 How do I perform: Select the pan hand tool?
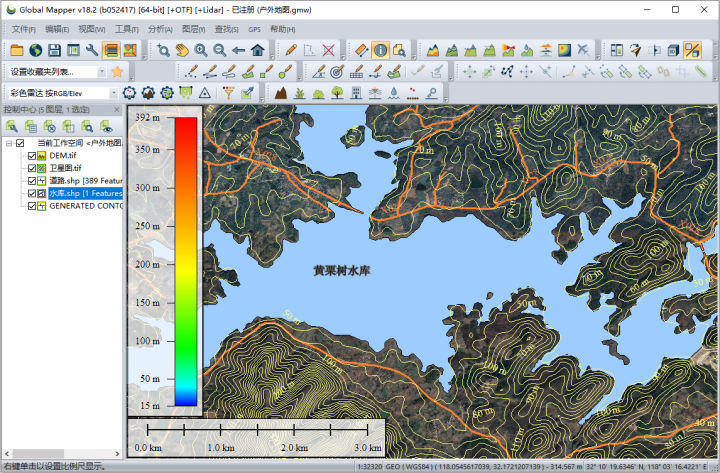[182, 50]
